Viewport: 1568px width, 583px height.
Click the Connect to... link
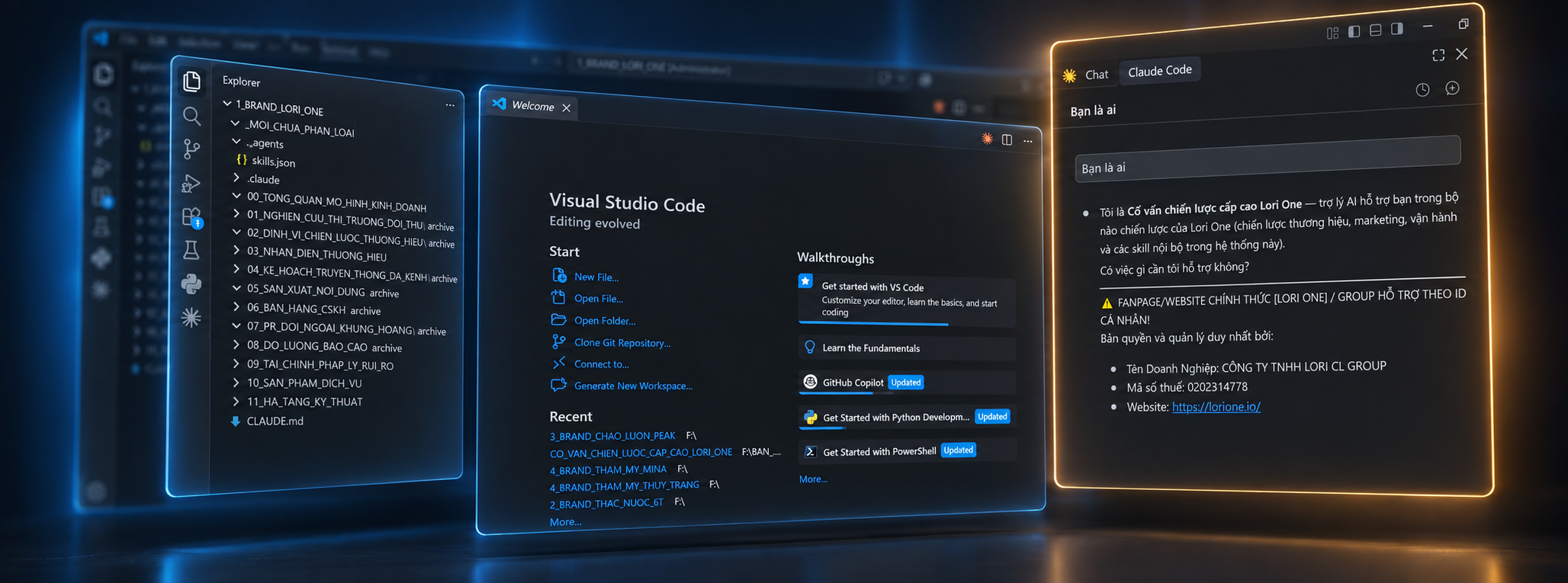[601, 364]
